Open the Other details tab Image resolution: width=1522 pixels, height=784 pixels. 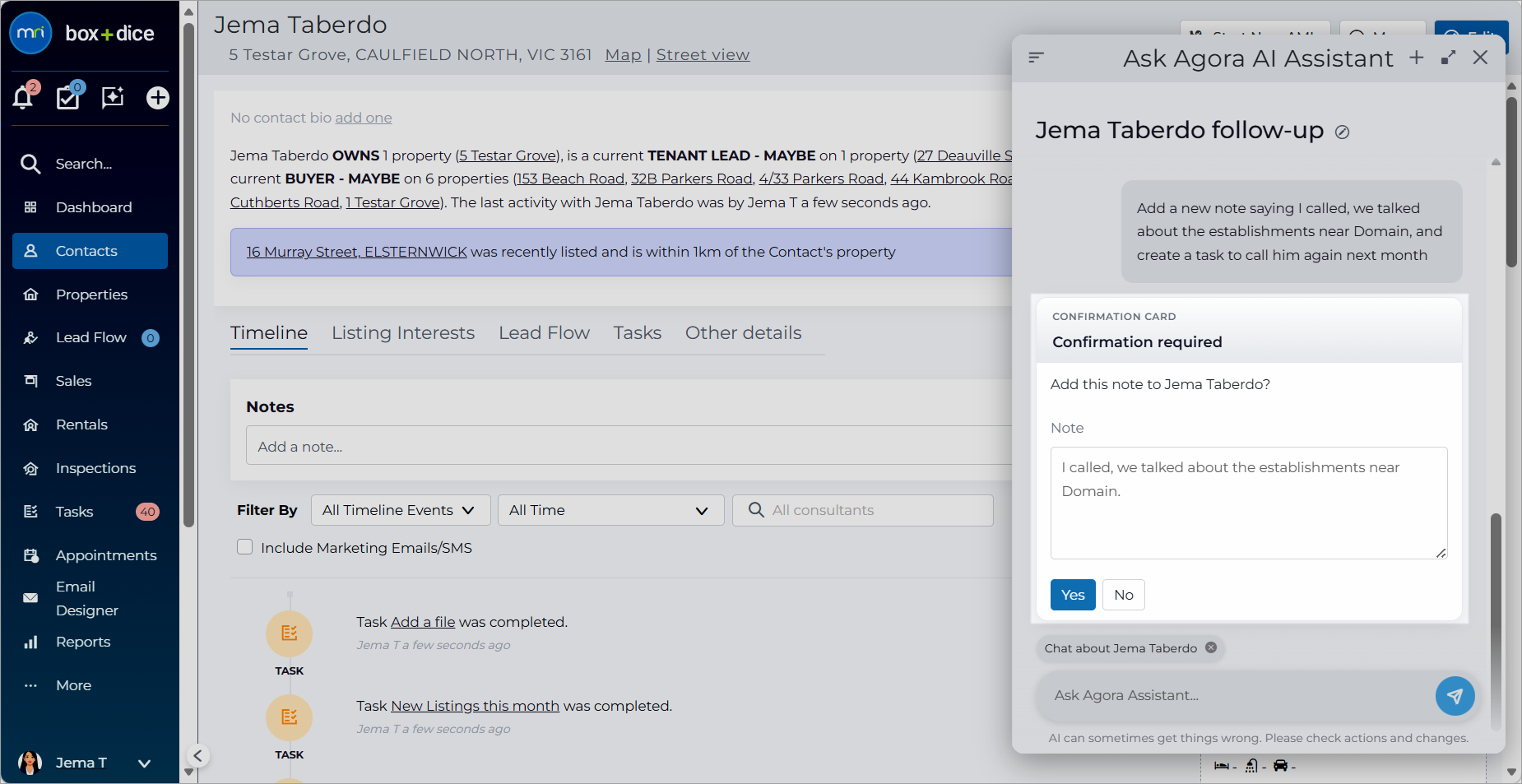coord(743,333)
